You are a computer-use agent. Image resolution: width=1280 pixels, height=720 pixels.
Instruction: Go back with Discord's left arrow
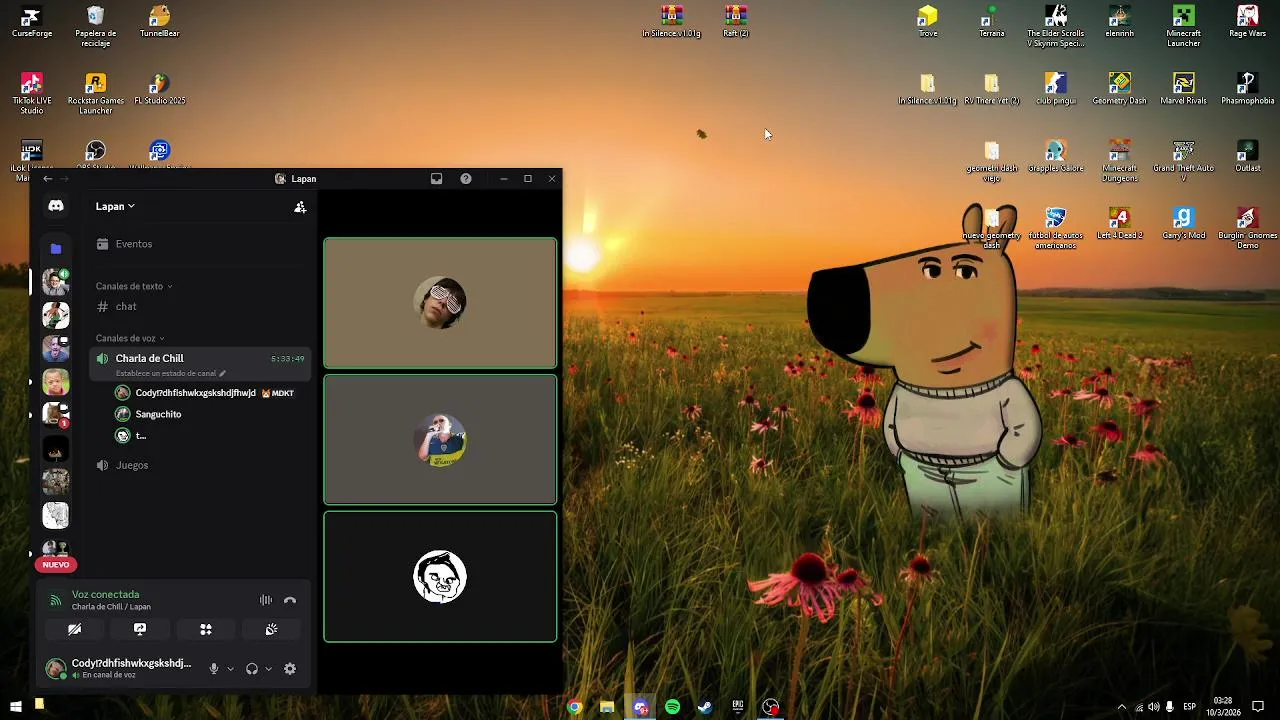coord(47,179)
